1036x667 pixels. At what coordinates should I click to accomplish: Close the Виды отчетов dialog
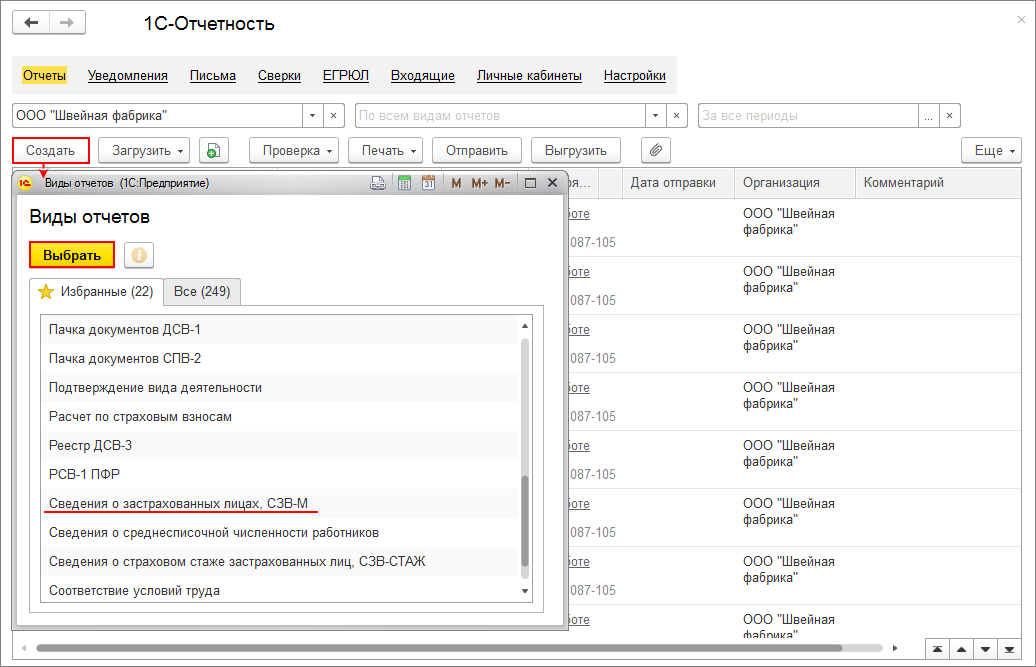[552, 183]
